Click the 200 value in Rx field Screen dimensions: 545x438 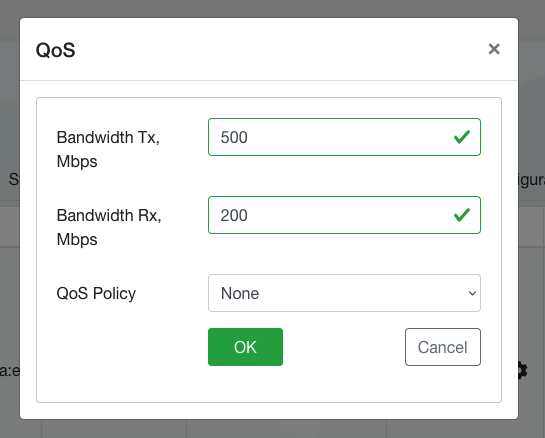234,215
